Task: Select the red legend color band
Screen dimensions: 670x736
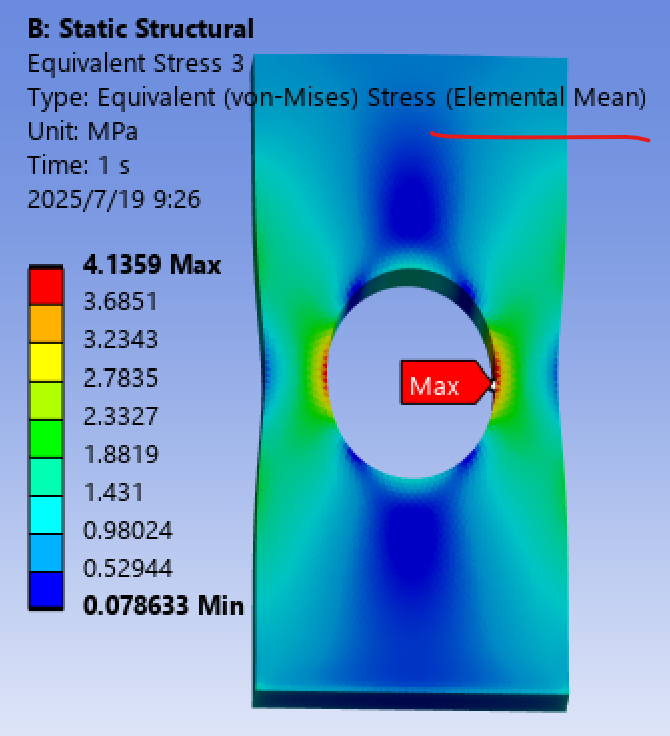Action: pyautogui.click(x=46, y=287)
